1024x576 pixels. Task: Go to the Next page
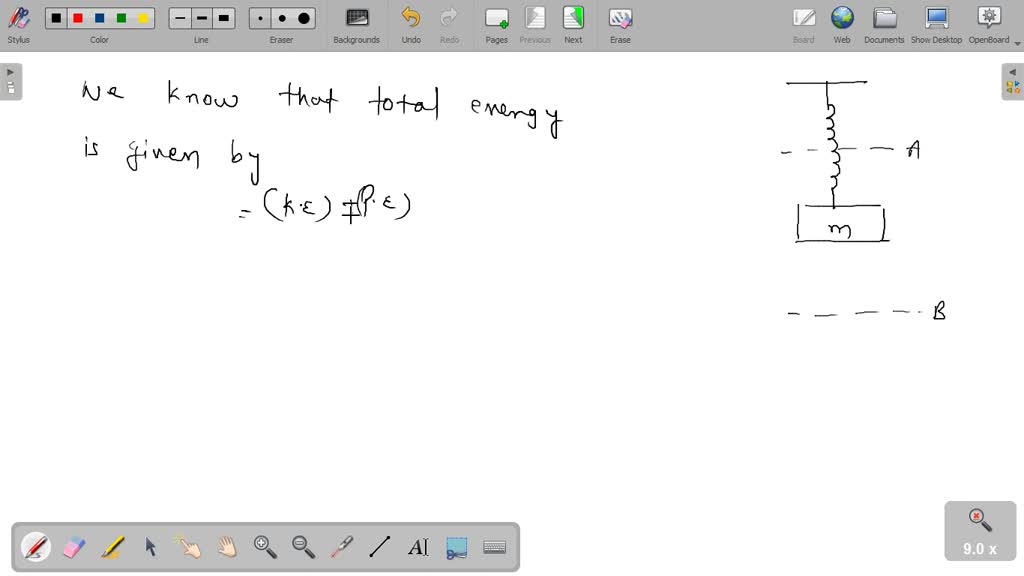coord(573,24)
